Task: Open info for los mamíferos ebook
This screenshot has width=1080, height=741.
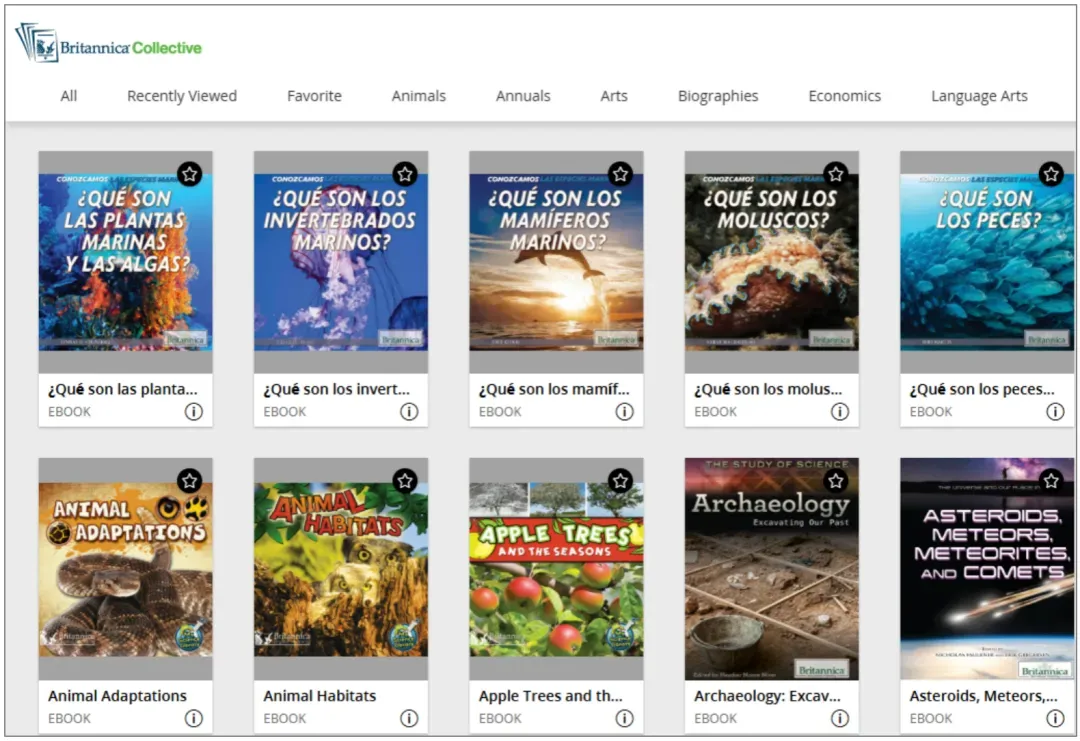Action: [625, 412]
